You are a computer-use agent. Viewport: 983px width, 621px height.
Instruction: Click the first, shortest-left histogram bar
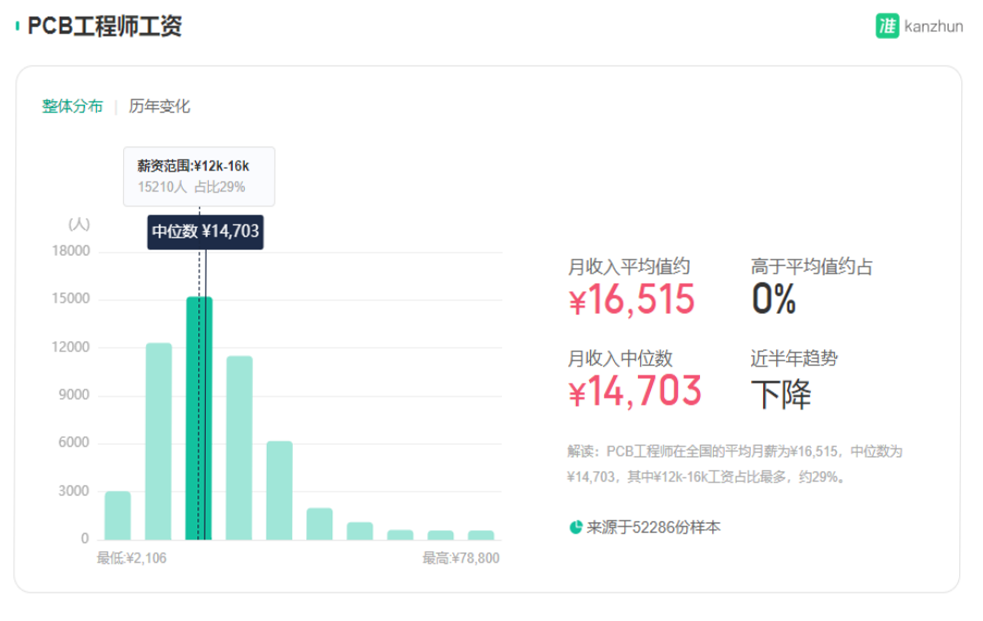click(x=118, y=515)
